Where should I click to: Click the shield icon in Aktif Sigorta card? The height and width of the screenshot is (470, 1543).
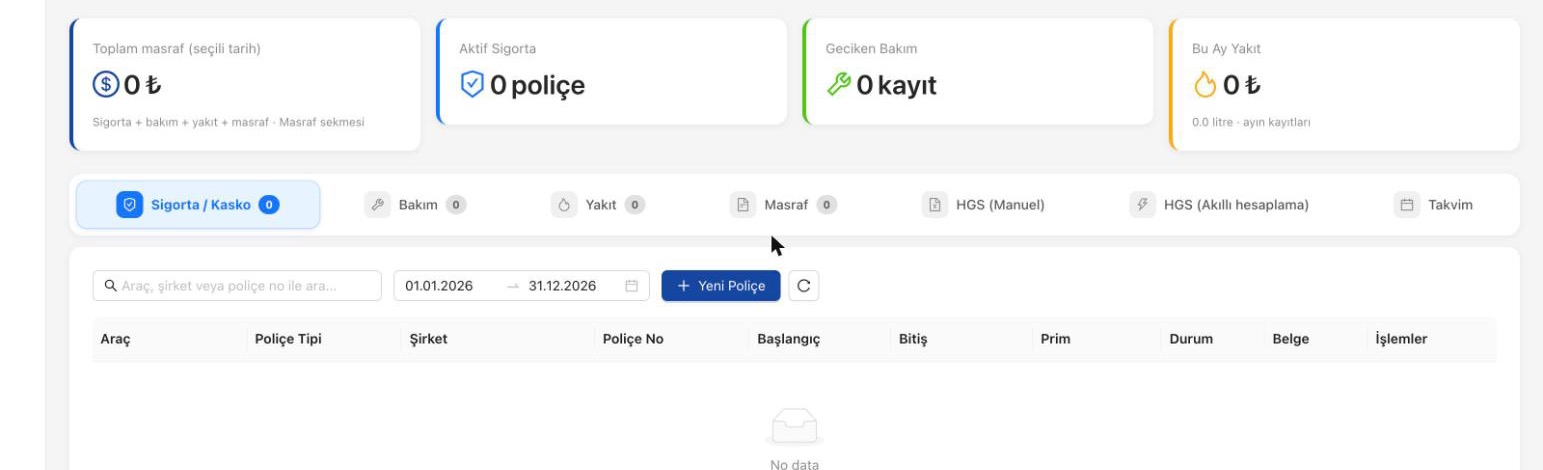(471, 86)
